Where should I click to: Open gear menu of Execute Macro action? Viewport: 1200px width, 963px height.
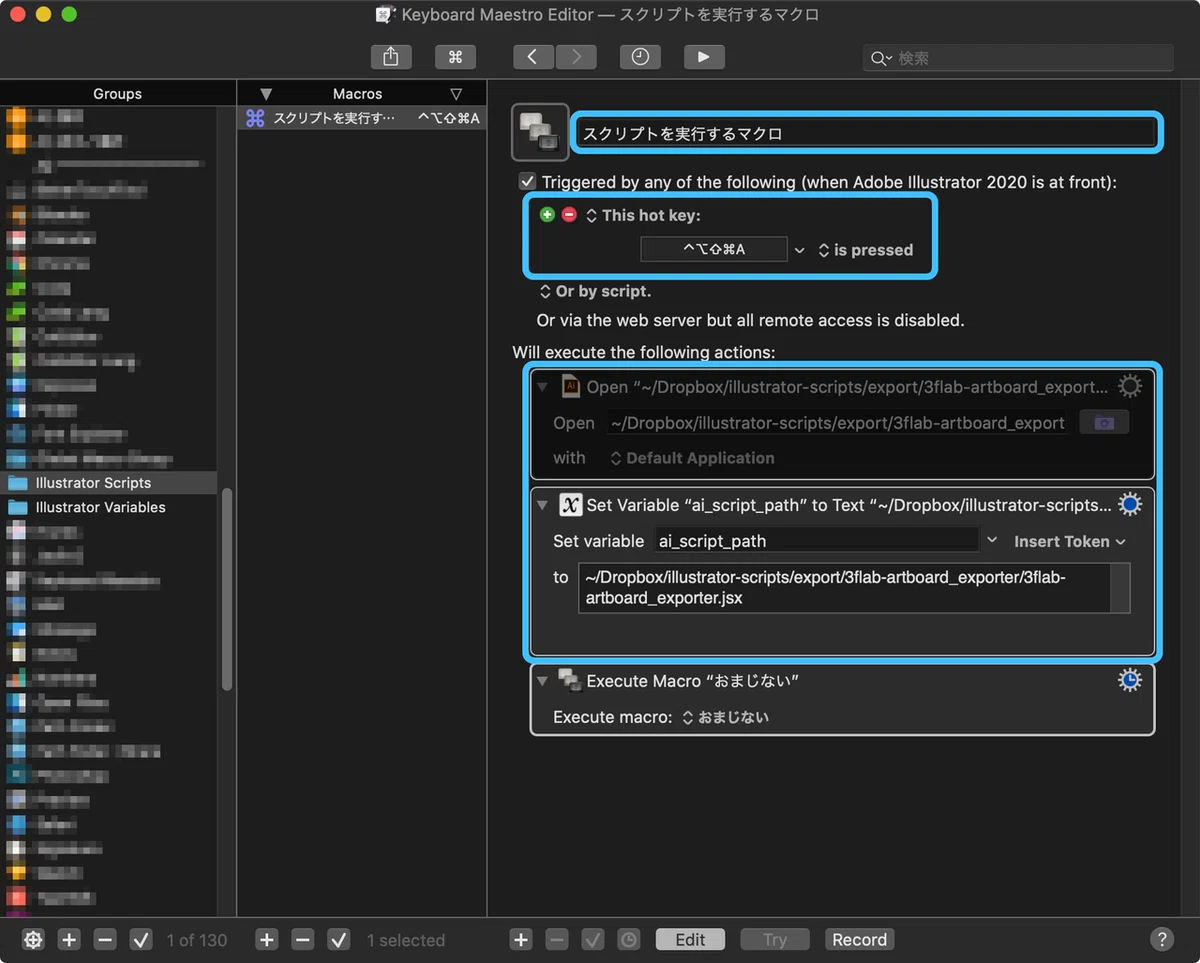pyautogui.click(x=1129, y=680)
